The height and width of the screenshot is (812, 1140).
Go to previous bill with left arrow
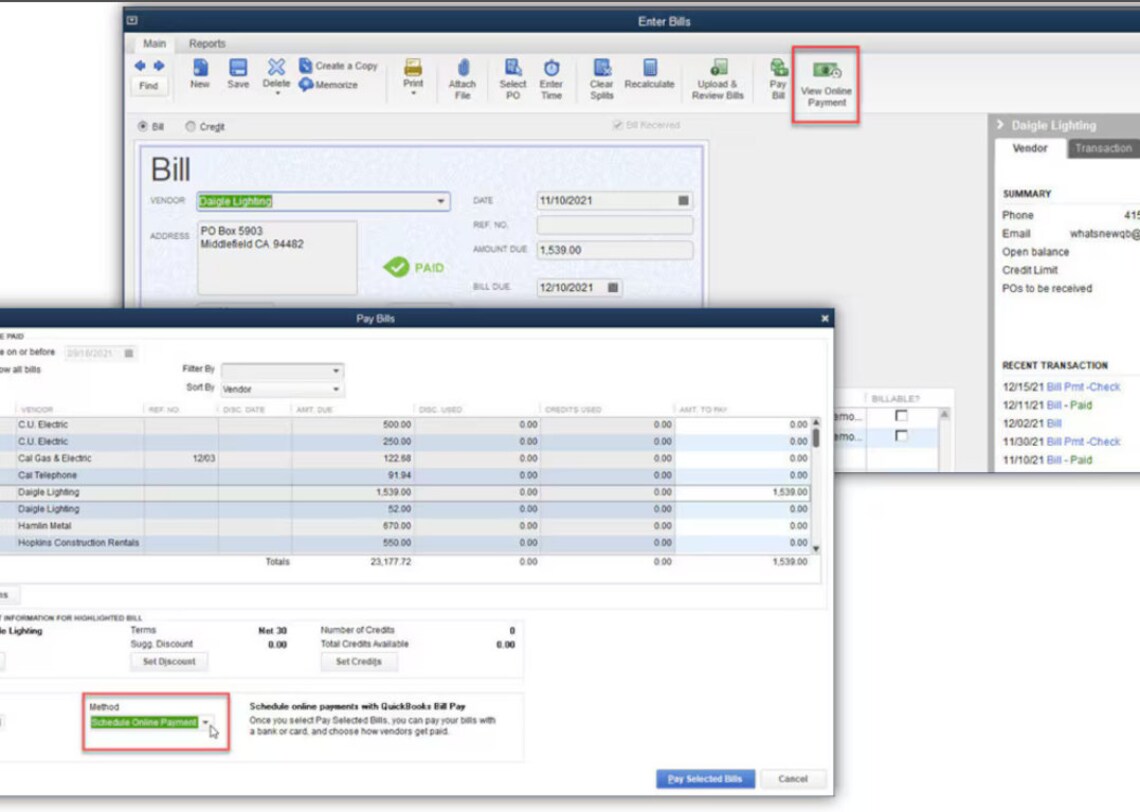[x=140, y=66]
